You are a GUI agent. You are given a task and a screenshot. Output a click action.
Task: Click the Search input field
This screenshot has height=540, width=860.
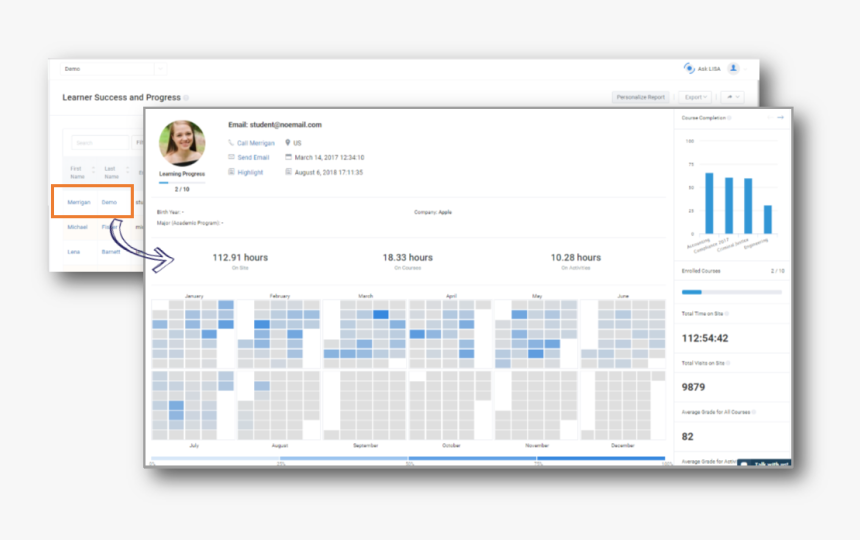click(x=100, y=143)
